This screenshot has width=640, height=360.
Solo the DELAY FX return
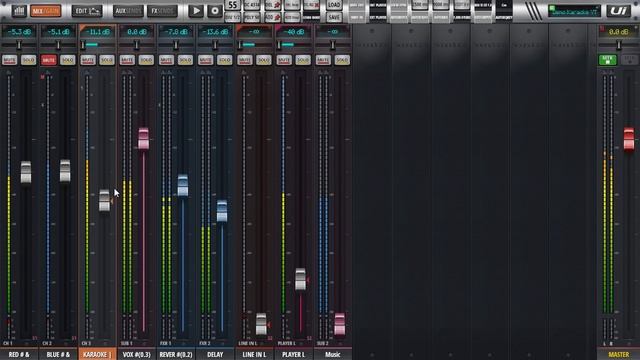point(224,60)
